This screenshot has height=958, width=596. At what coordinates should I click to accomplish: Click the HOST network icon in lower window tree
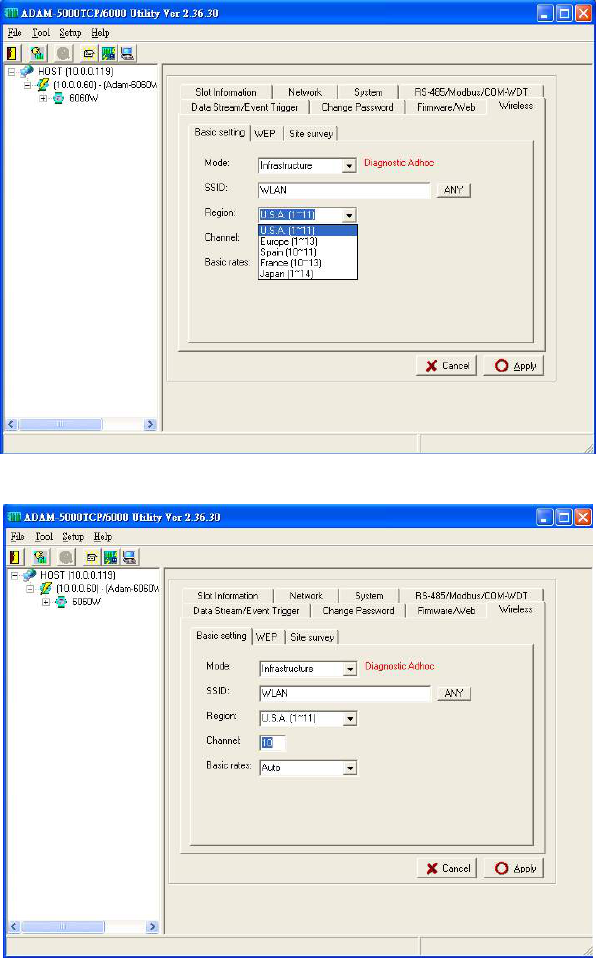pos(30,575)
